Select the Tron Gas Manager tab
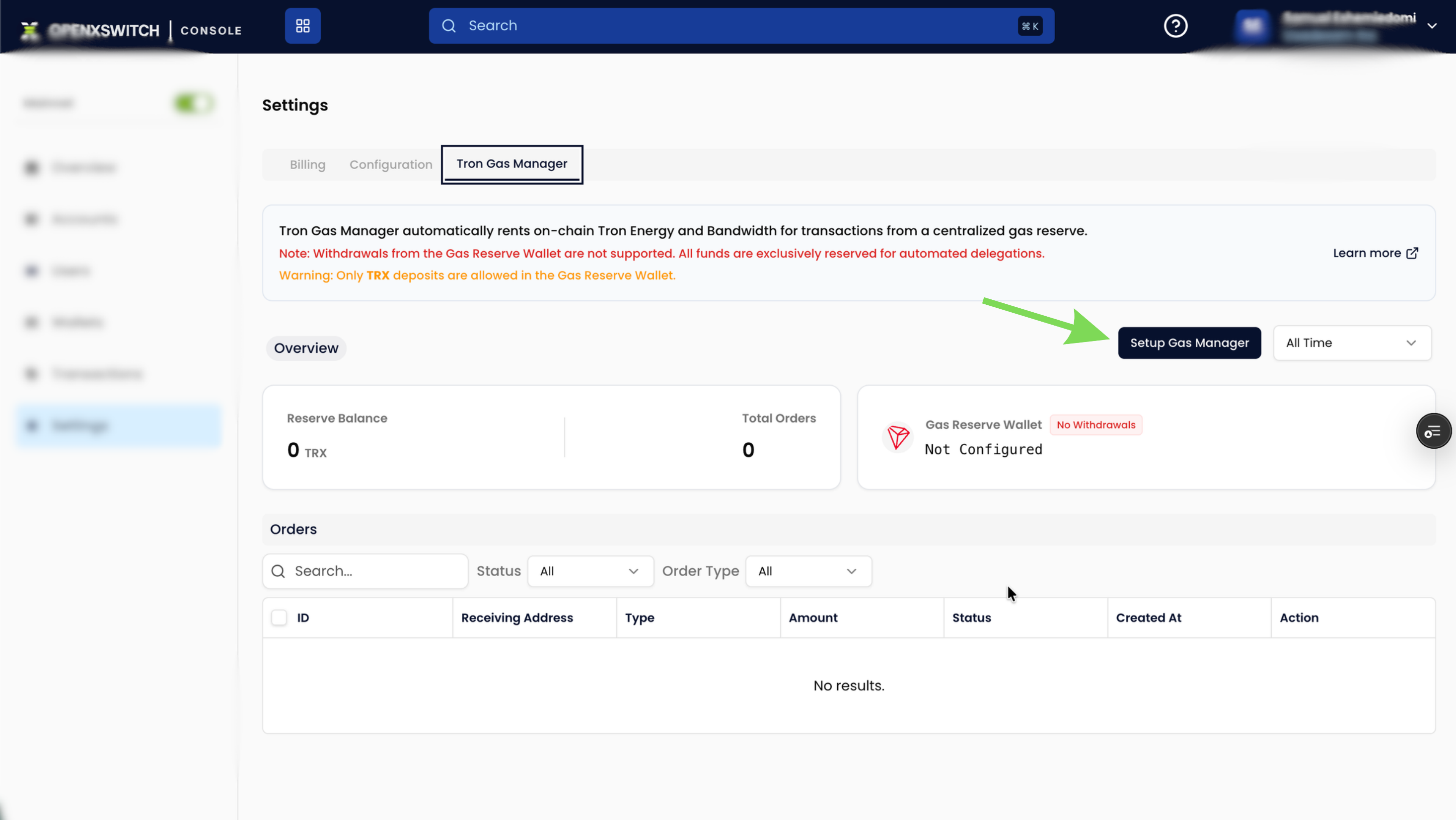This screenshot has height=820, width=1456. (511, 164)
